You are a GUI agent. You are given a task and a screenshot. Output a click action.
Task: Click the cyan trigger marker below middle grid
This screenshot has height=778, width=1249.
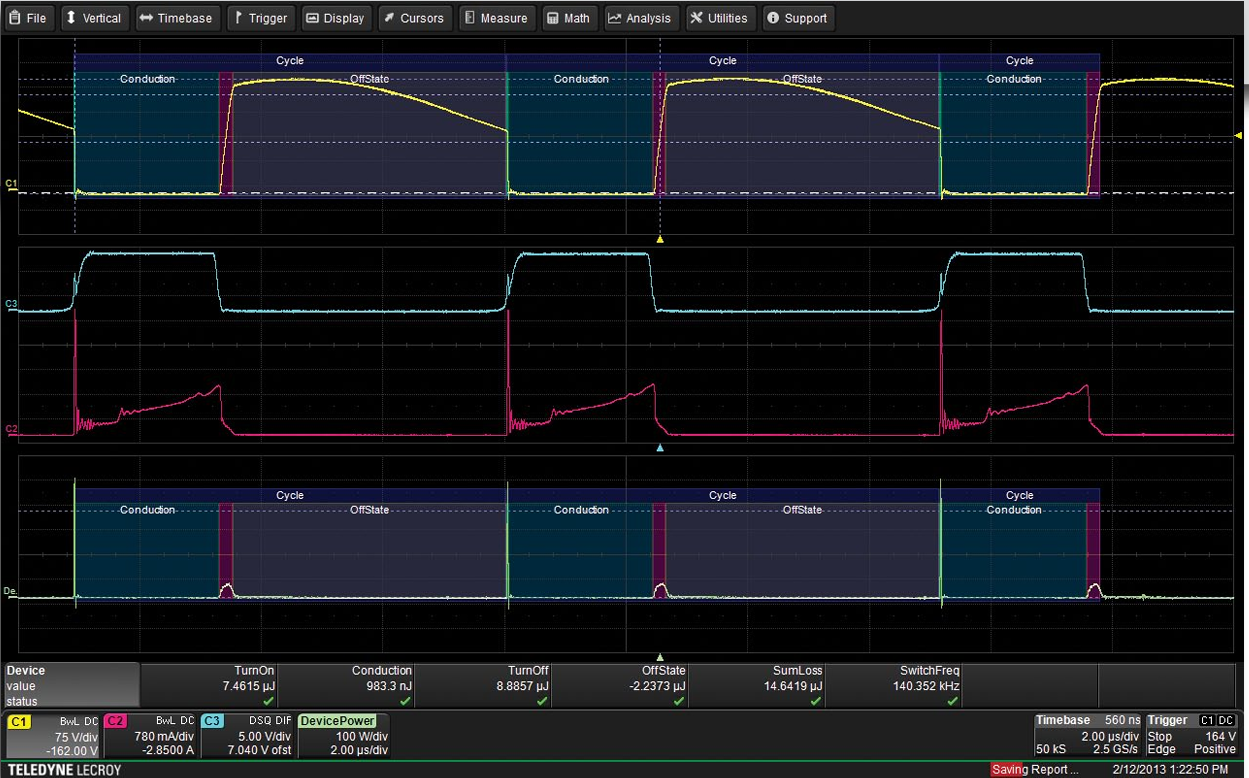[x=659, y=449]
